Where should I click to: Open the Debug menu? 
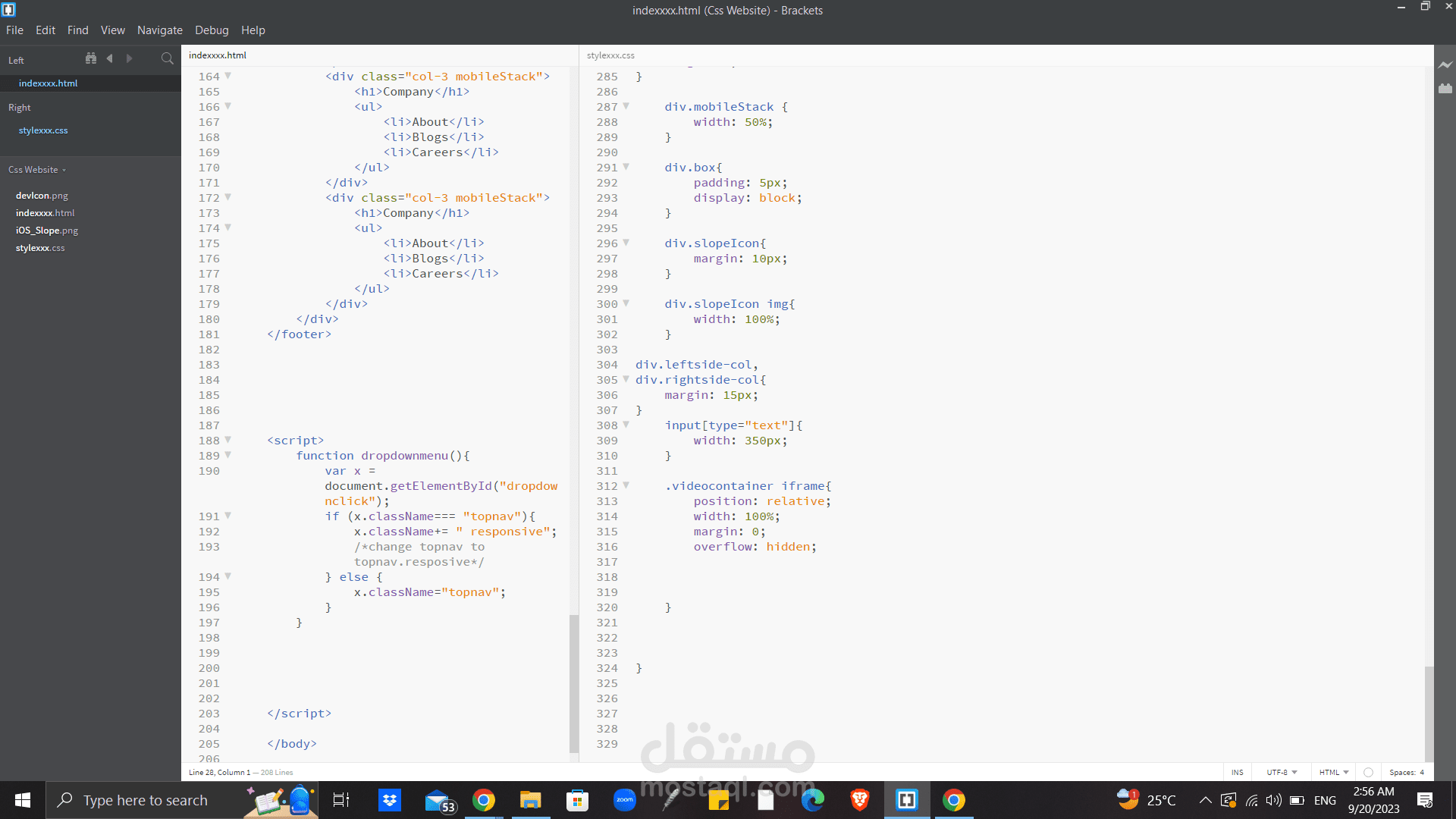(x=212, y=30)
